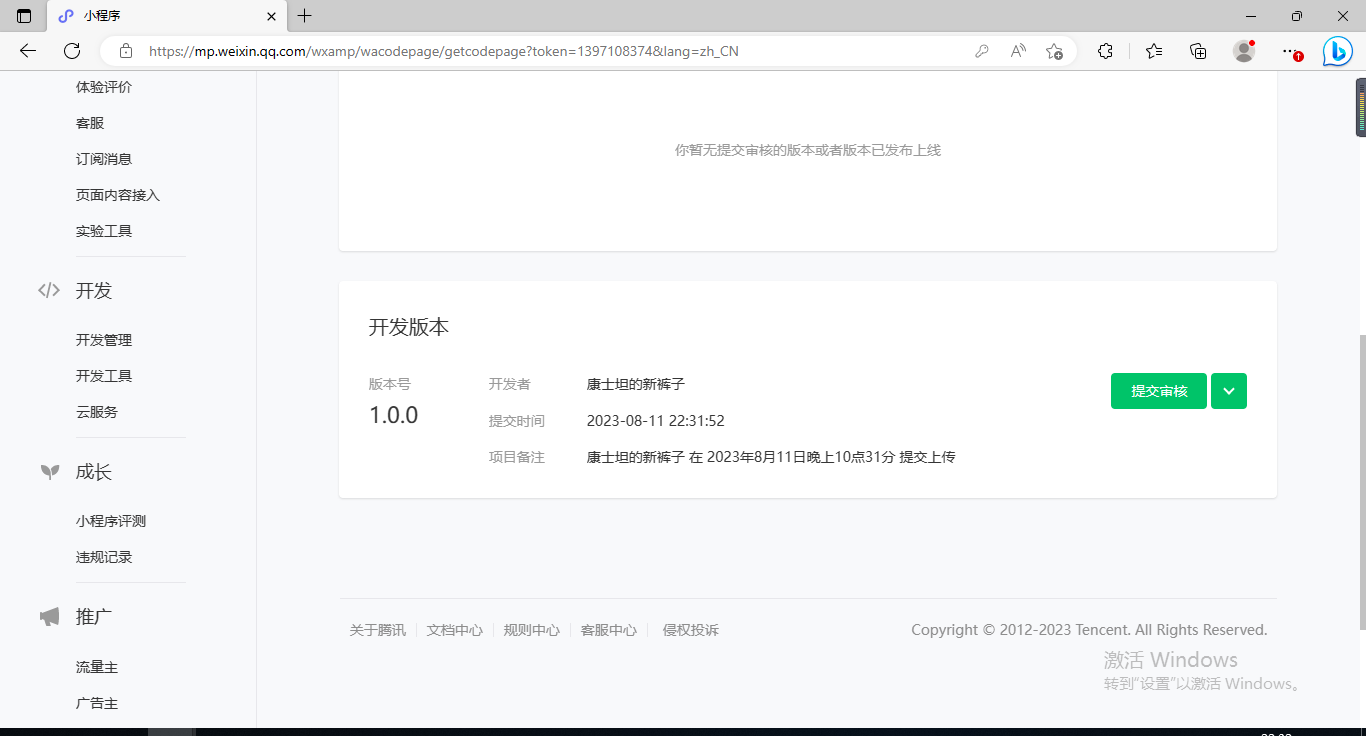Open 违规记录 in the sidebar
This screenshot has width=1366, height=736.
(x=104, y=557)
